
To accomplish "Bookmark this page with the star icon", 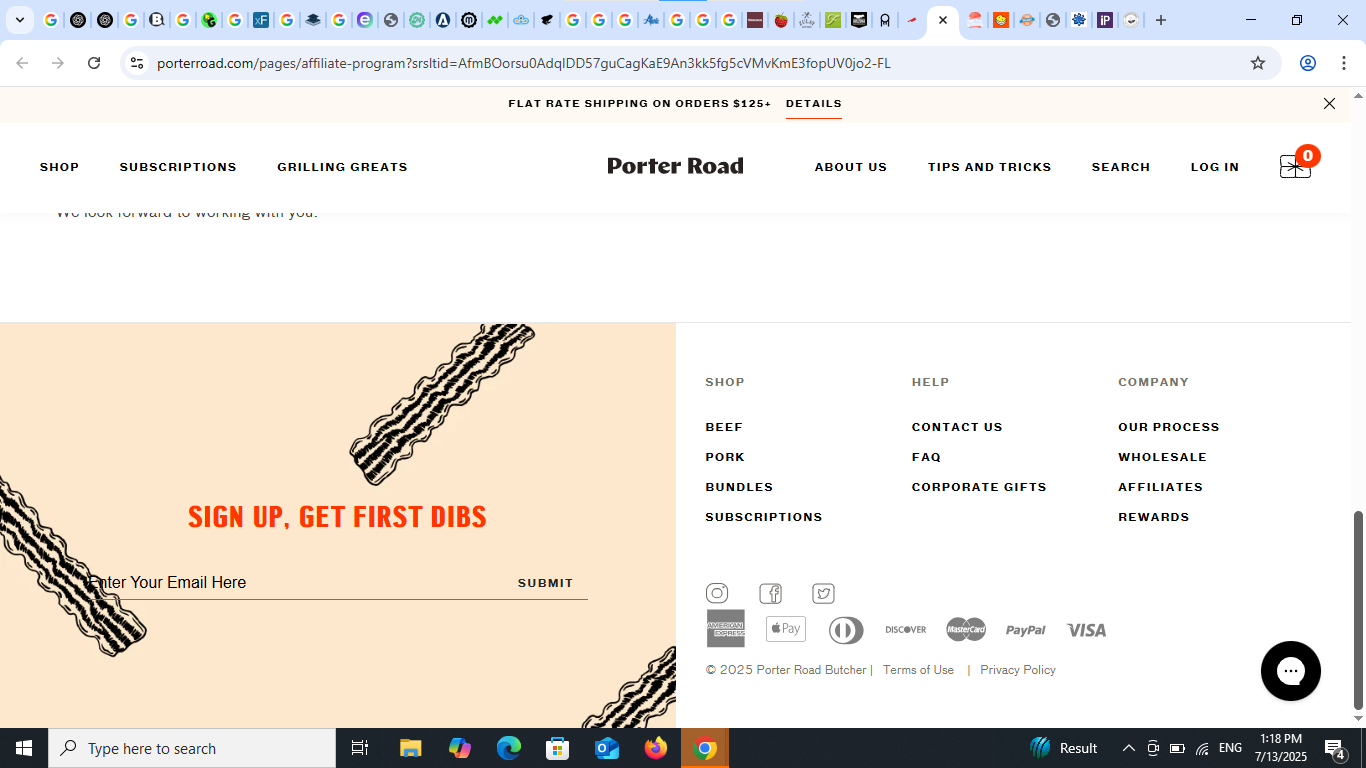I will [1258, 63].
